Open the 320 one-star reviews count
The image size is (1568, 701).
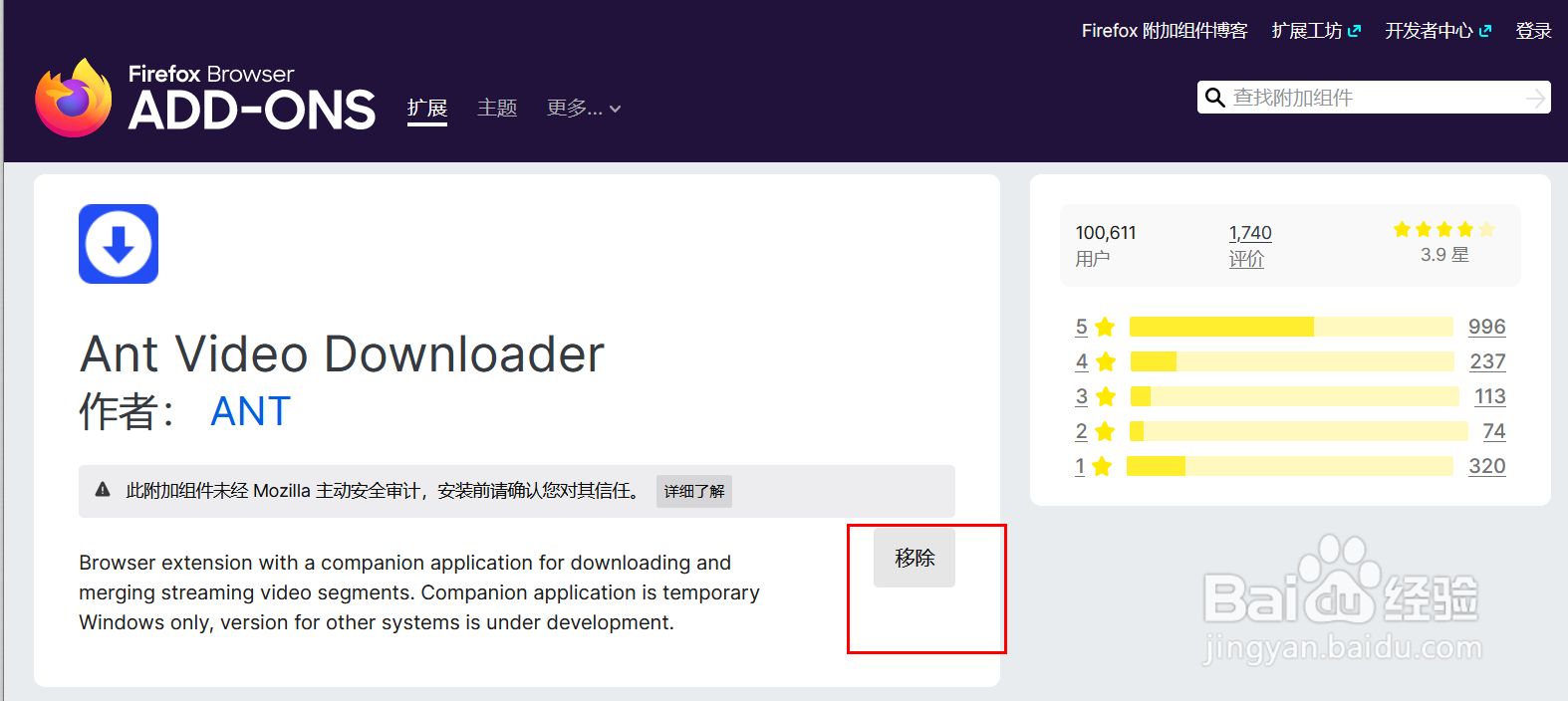1487,466
